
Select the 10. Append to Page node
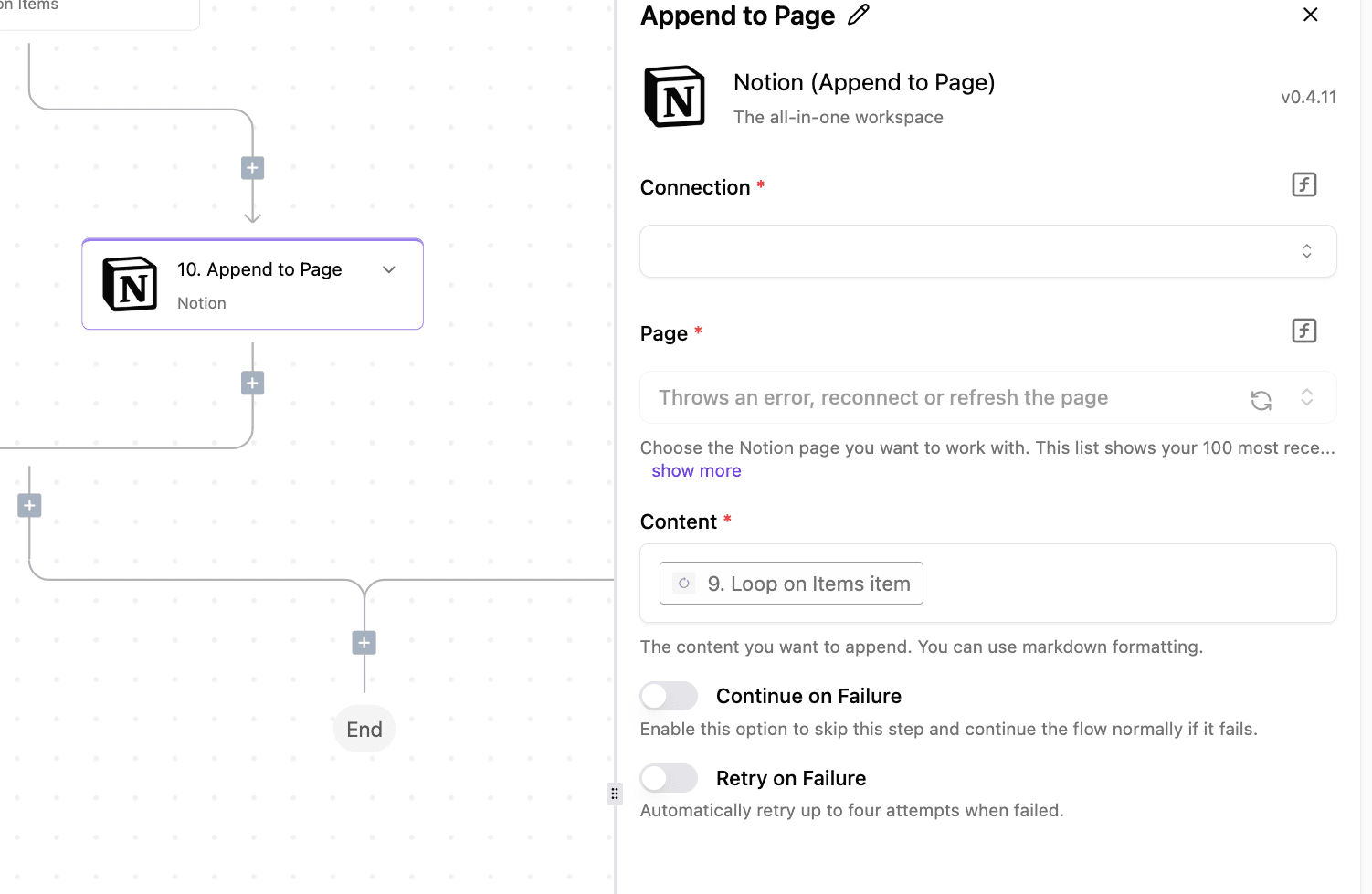pos(252,285)
